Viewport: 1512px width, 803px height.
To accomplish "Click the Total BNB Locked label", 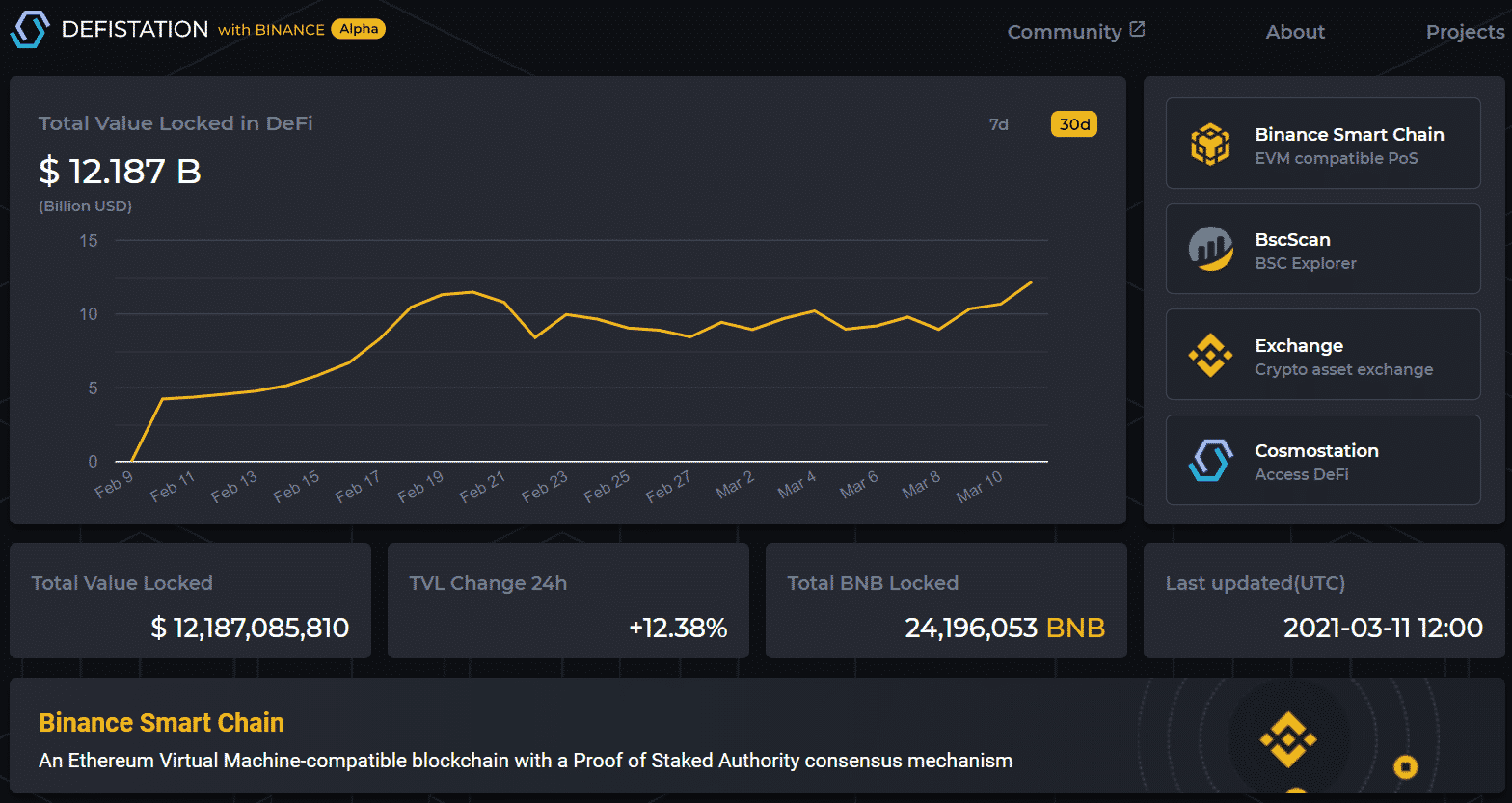I will pyautogui.click(x=873, y=583).
